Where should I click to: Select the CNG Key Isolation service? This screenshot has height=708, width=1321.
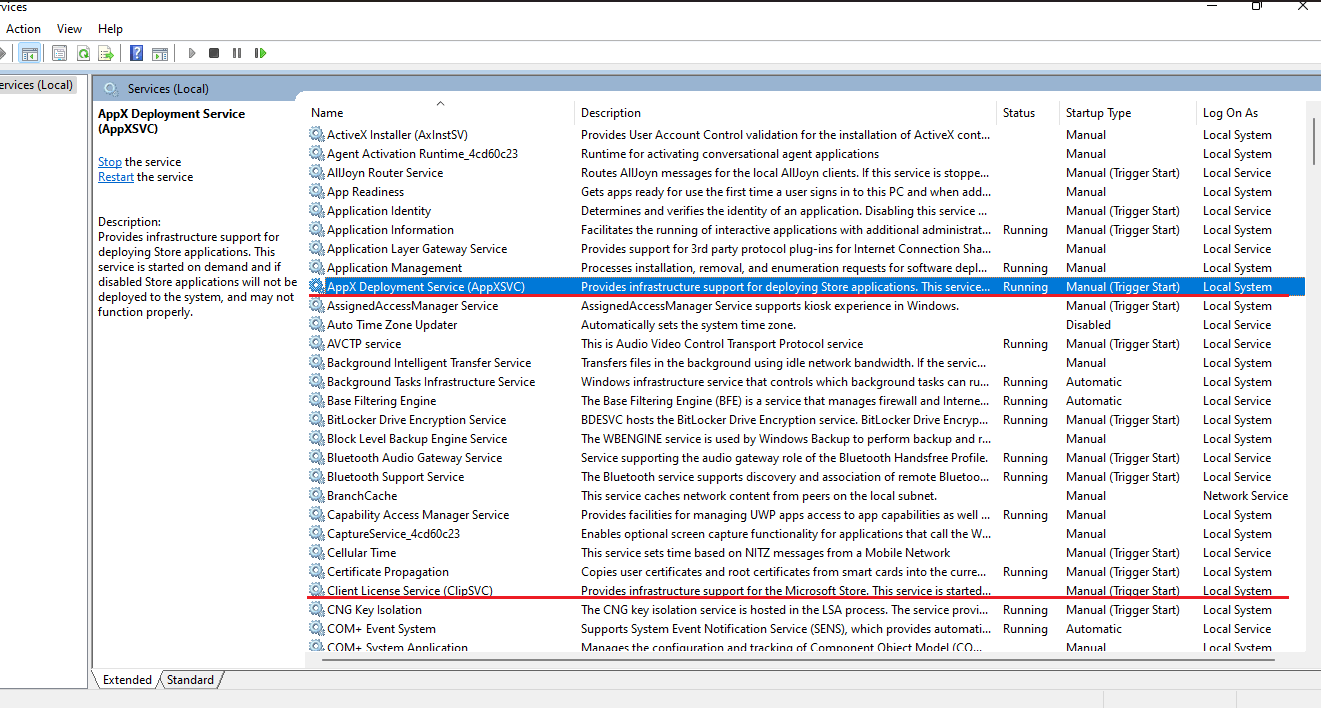point(374,610)
